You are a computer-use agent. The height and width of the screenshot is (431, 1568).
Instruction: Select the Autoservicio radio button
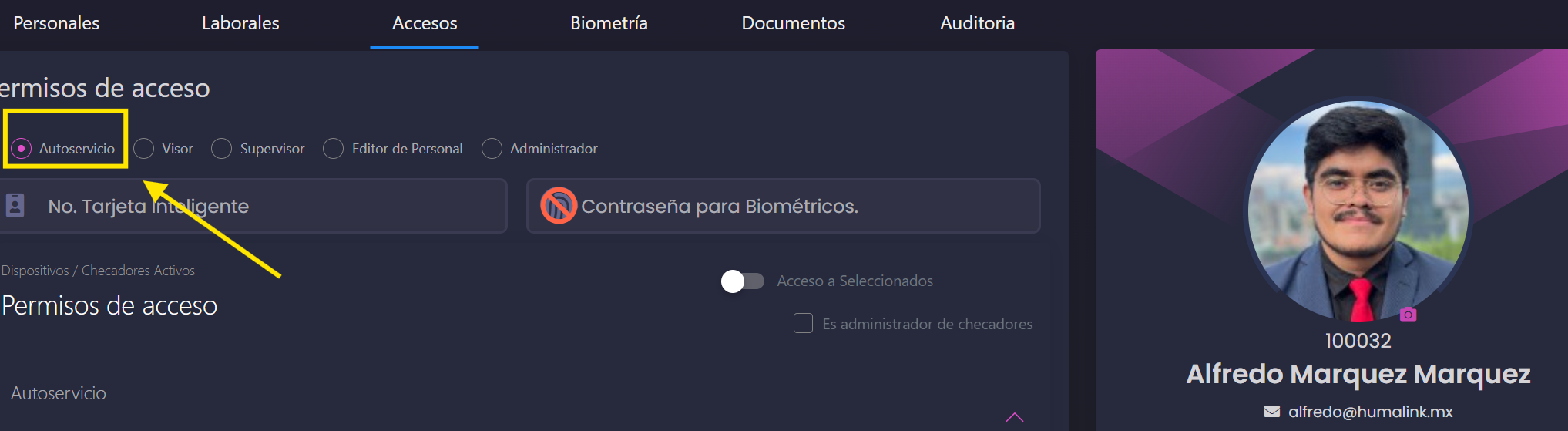pyautogui.click(x=22, y=148)
